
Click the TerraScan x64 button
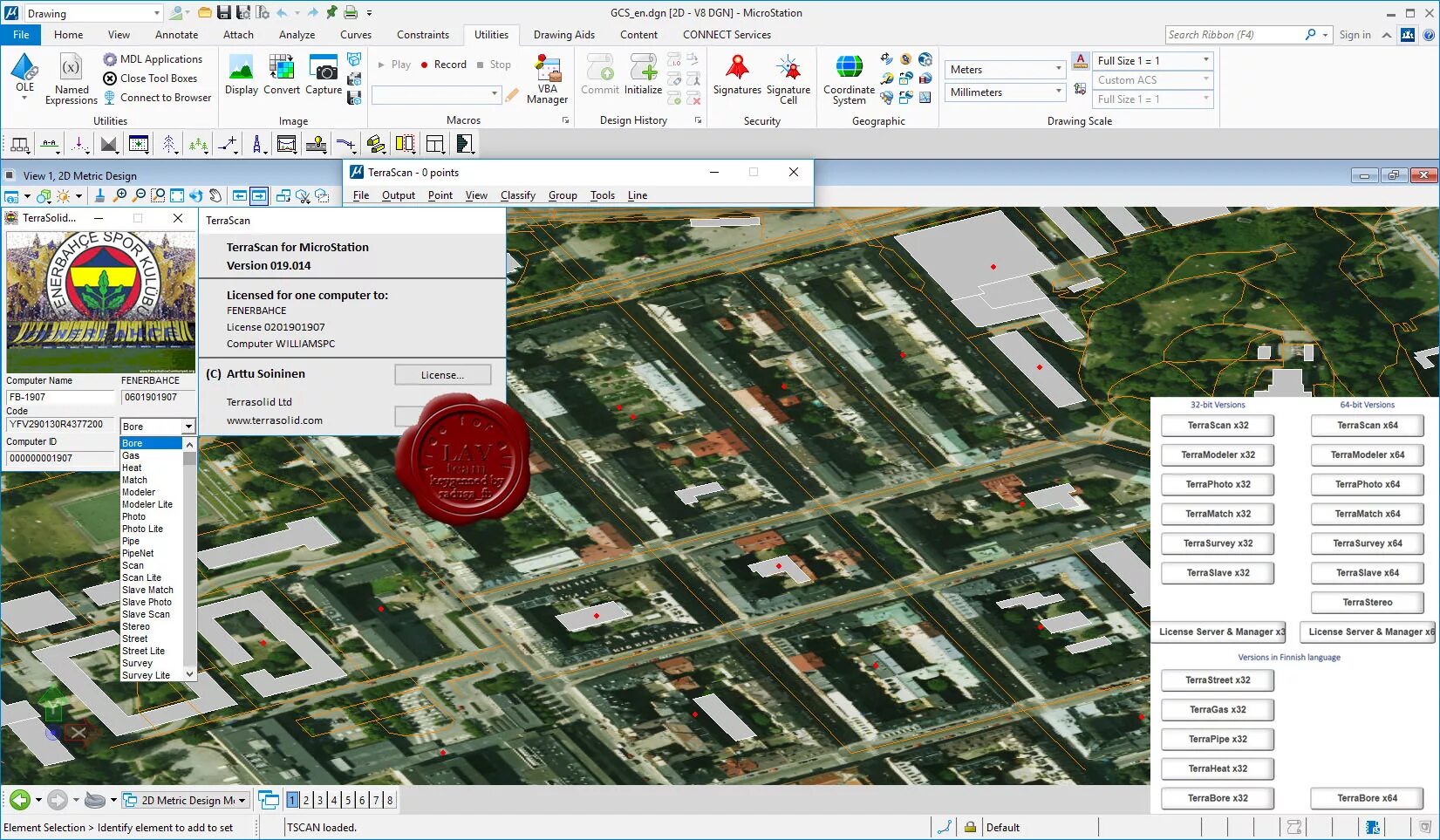(1367, 426)
